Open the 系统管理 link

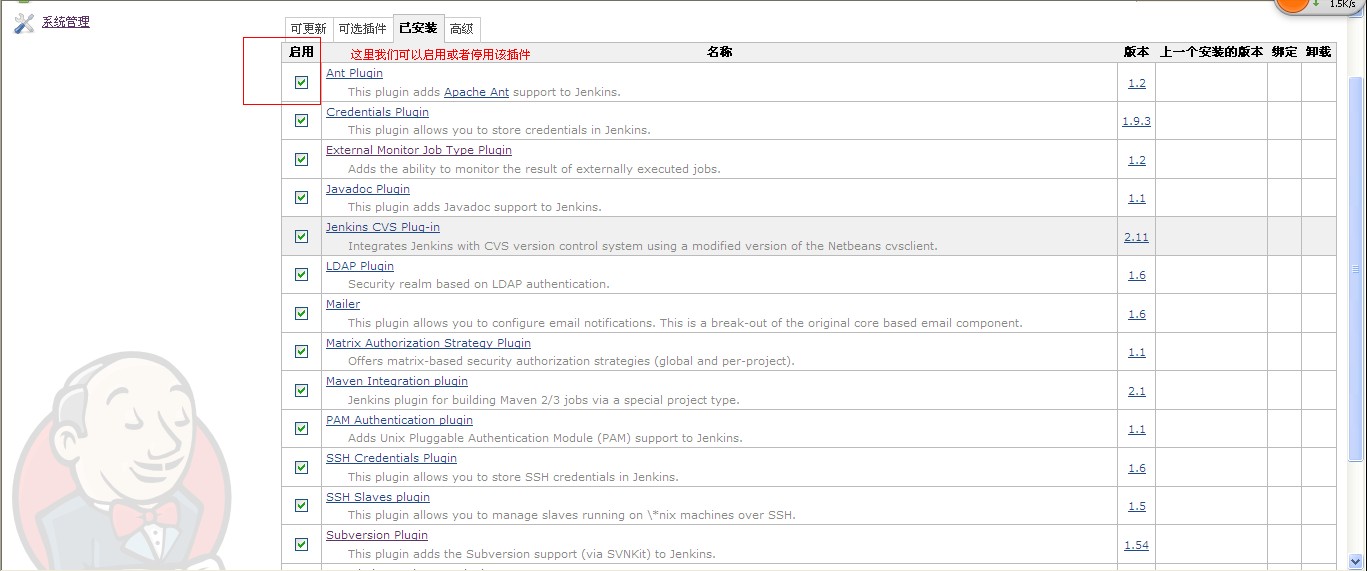coord(66,22)
